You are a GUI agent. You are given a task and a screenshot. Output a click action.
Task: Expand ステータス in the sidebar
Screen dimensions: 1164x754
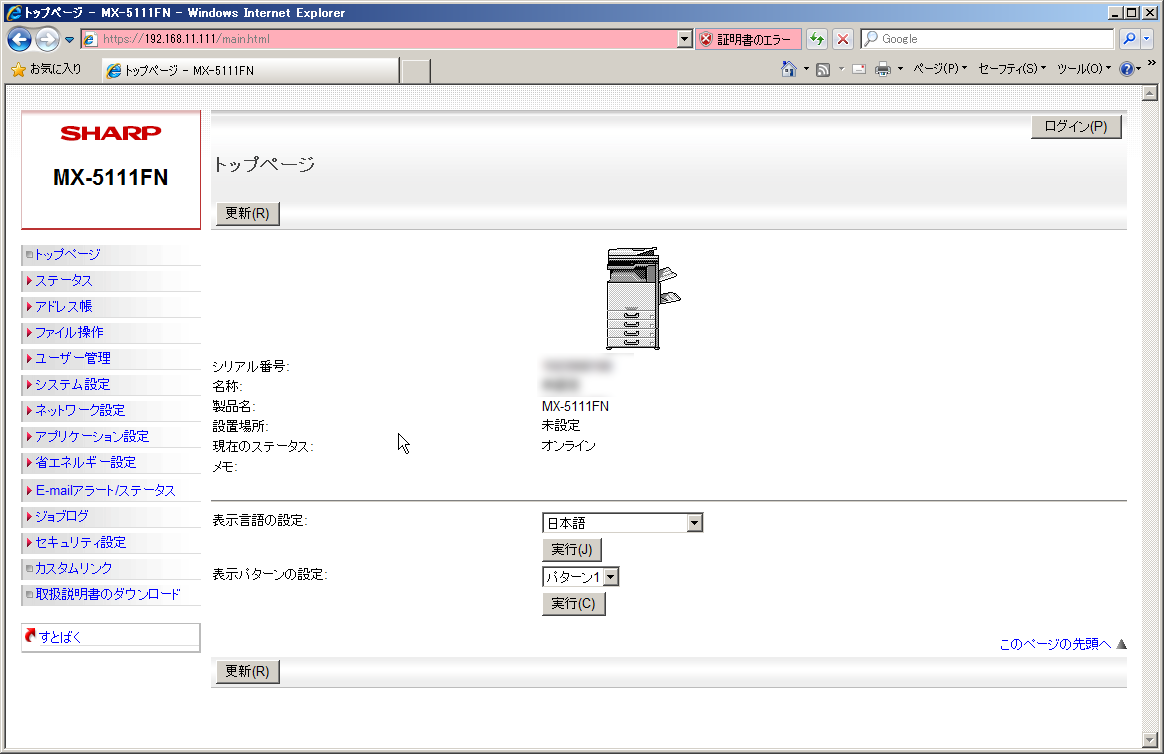(x=64, y=281)
